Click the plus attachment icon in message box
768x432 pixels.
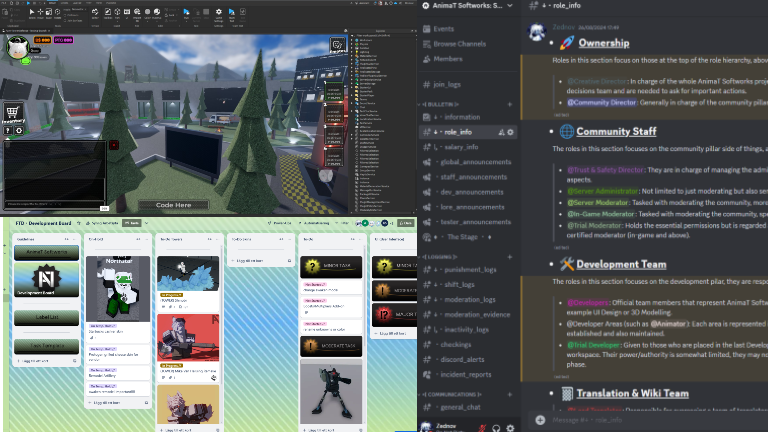[540, 420]
